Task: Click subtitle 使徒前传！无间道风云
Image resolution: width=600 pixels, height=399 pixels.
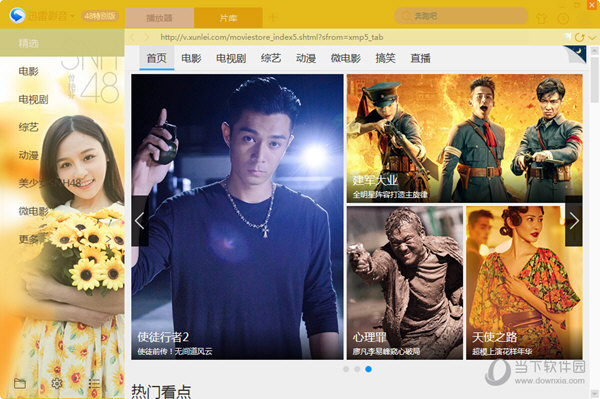Action: (175, 352)
